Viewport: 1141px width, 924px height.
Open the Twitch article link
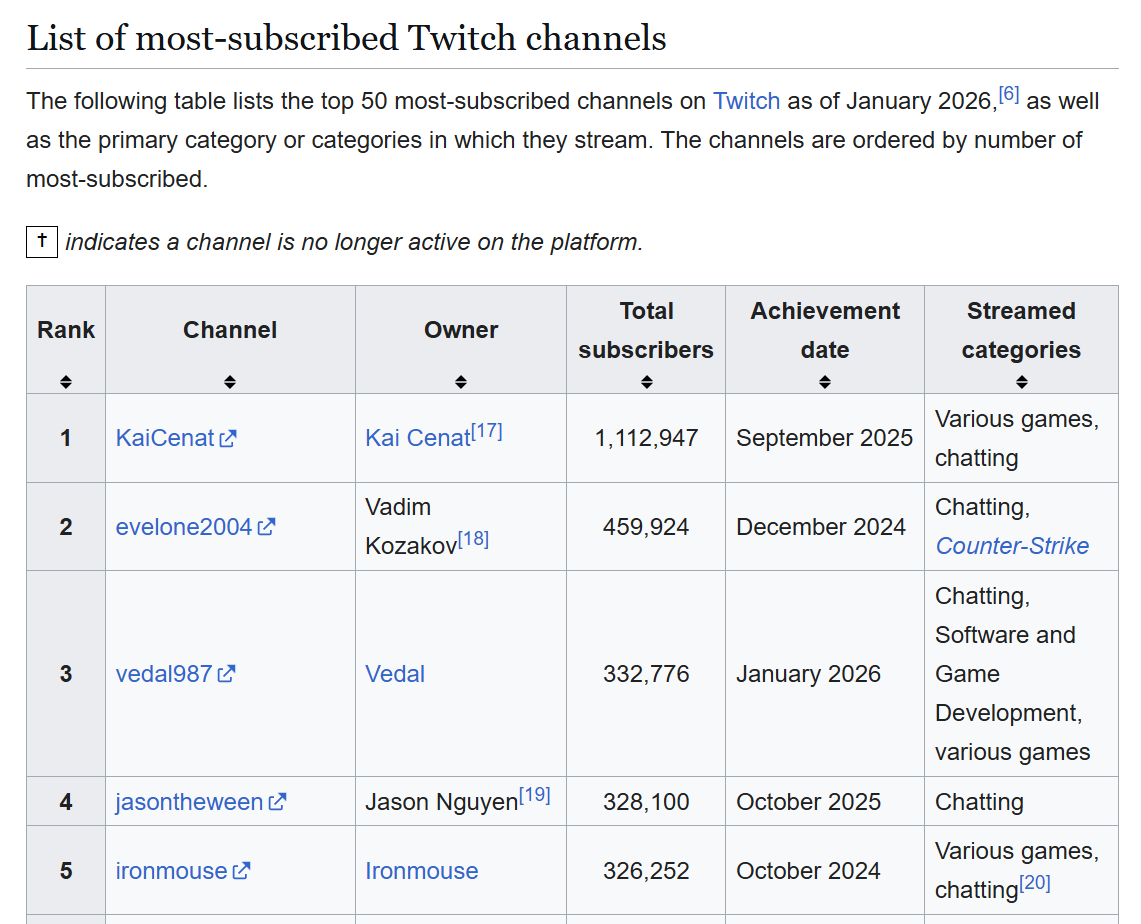(x=746, y=100)
